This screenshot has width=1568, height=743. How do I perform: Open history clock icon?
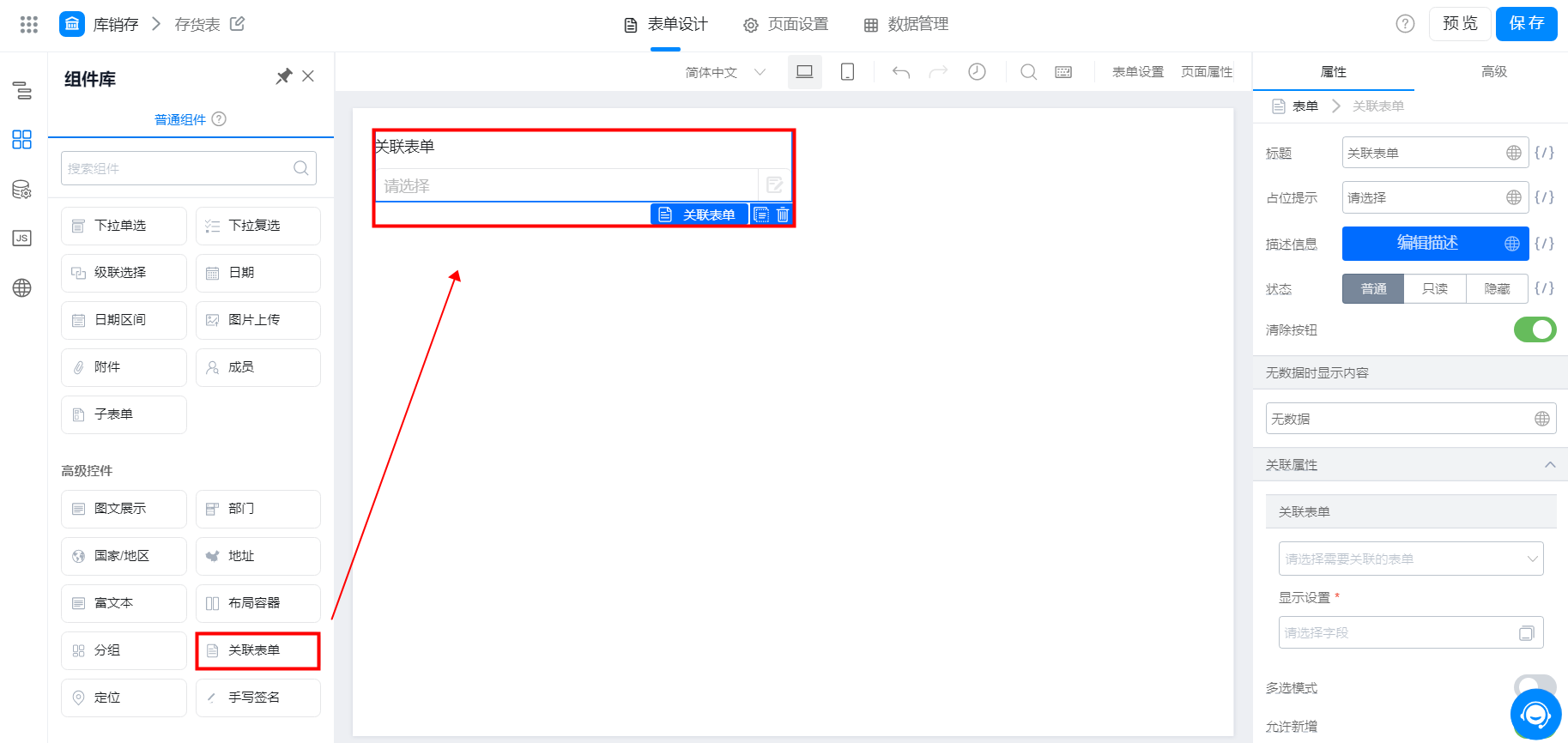(977, 72)
